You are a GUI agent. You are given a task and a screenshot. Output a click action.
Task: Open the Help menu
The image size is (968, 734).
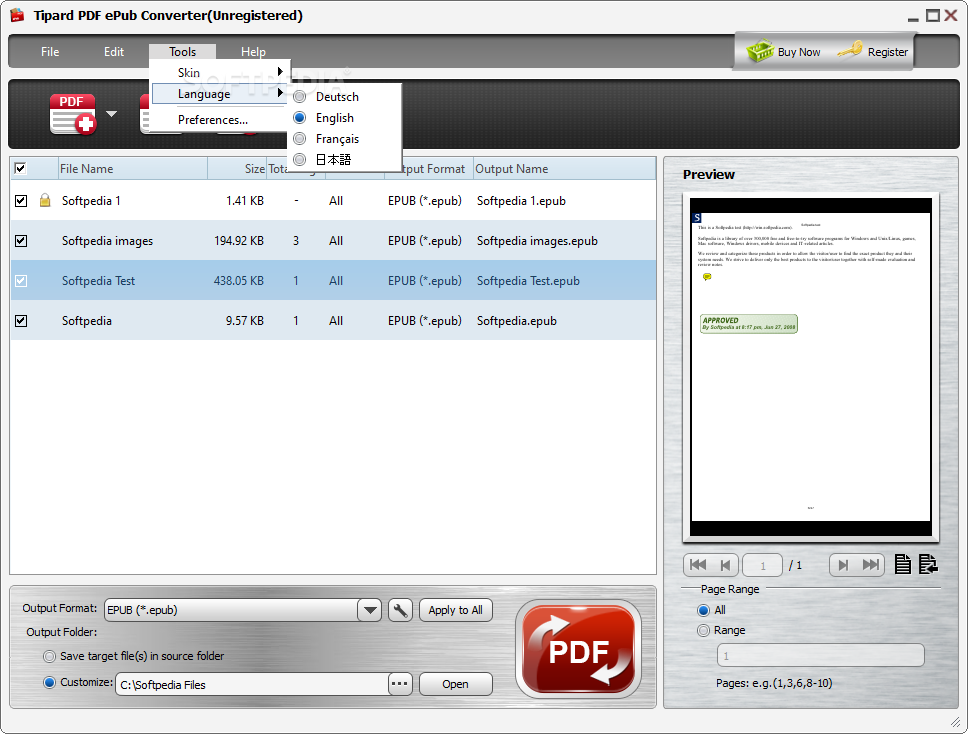click(253, 52)
